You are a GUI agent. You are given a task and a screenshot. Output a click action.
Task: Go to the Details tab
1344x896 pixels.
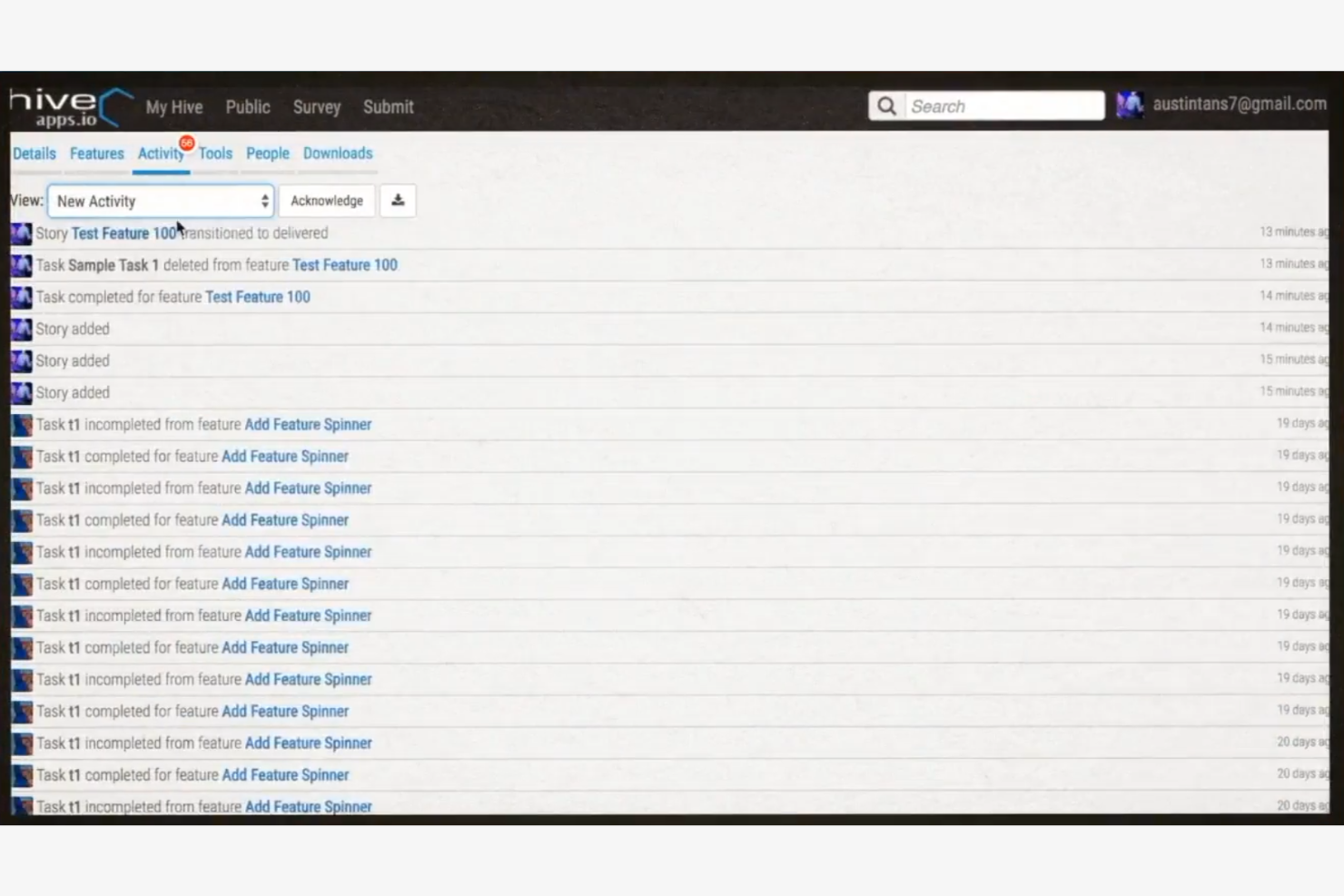(34, 153)
